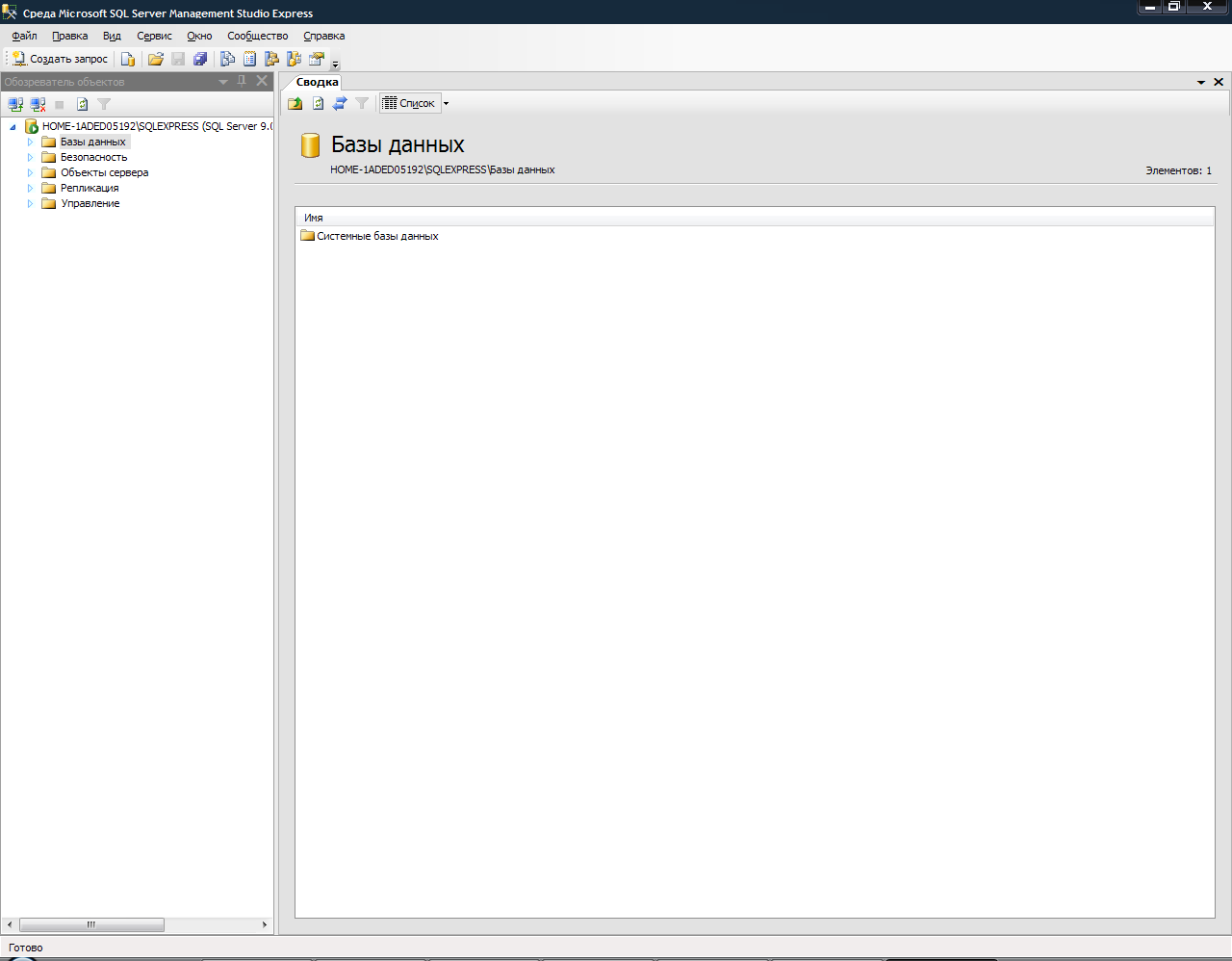The image size is (1232, 961).
Task: Close the Object Explorer panel
Action: pos(262,81)
